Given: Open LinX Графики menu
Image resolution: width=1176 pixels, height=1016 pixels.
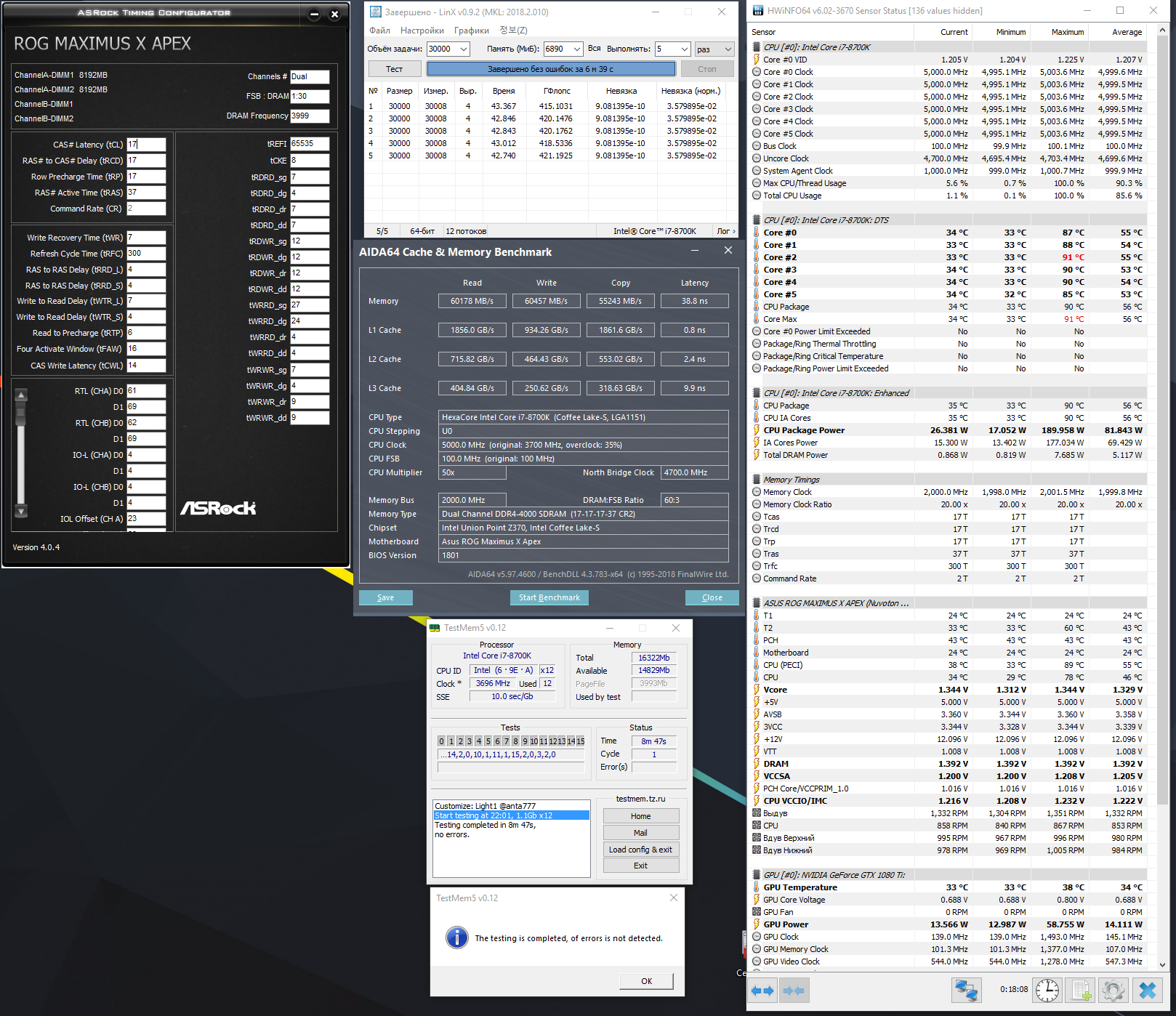Looking at the screenshot, I should point(472,31).
